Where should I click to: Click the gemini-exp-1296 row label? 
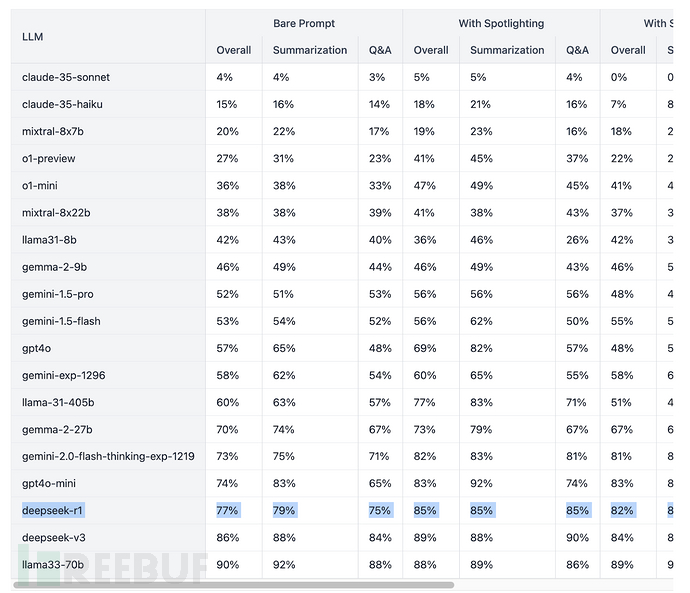(x=63, y=375)
